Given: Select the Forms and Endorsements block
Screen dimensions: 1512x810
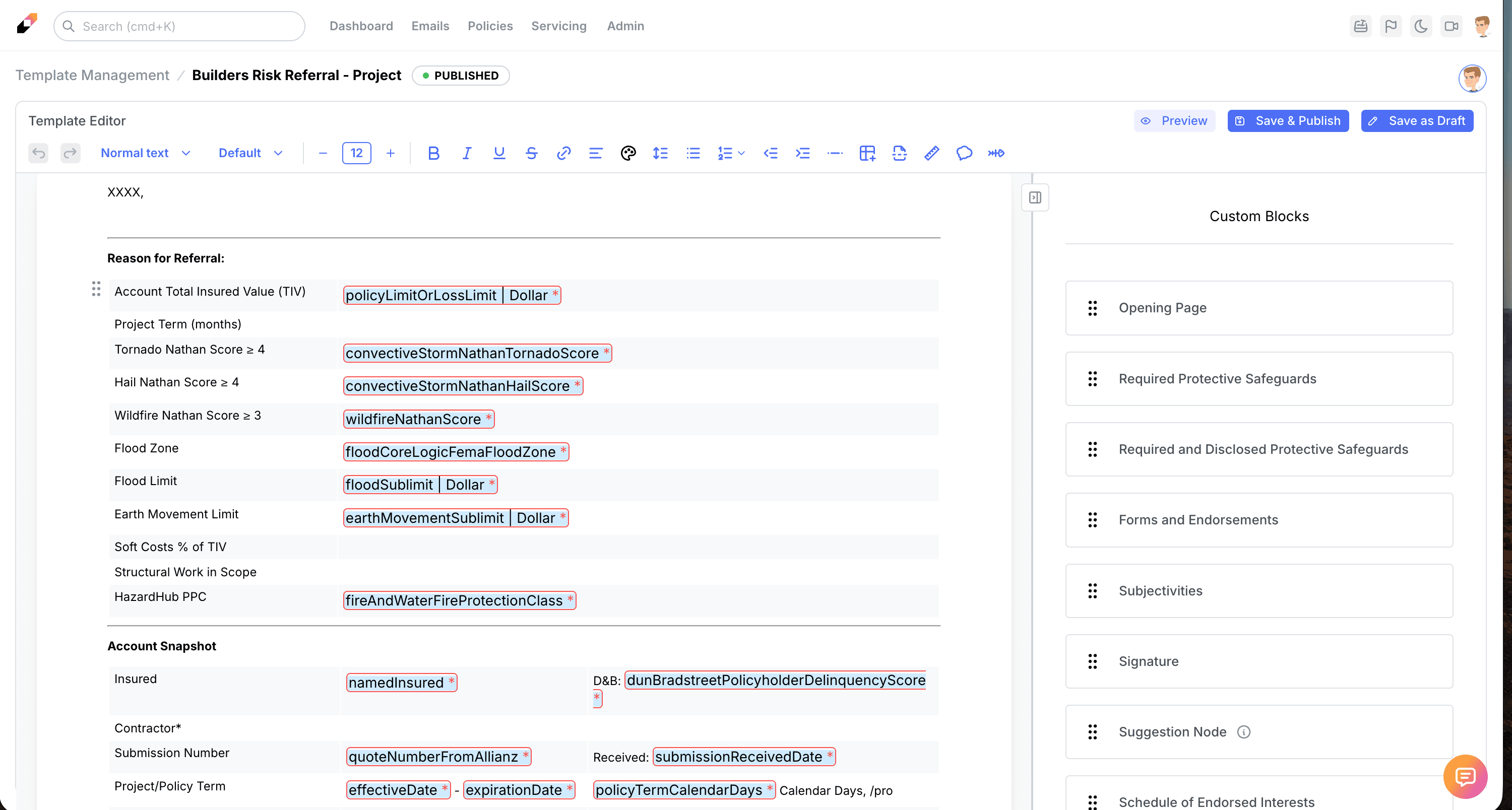Looking at the screenshot, I should [1259, 520].
